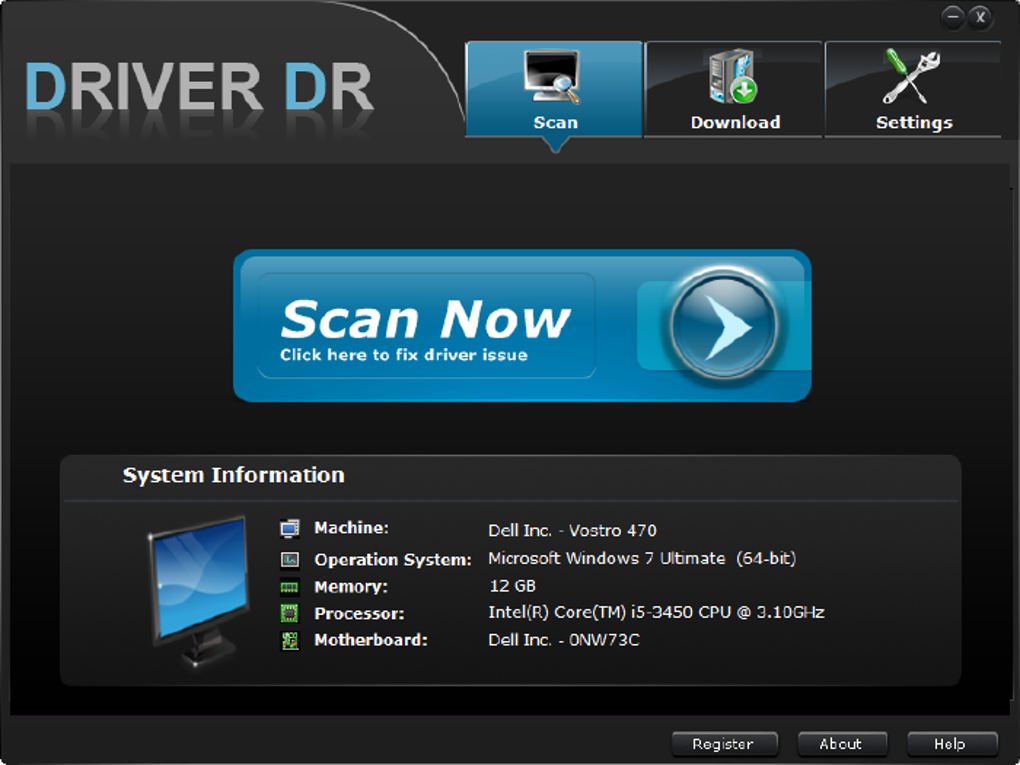Open the About dialog button

[x=842, y=744]
